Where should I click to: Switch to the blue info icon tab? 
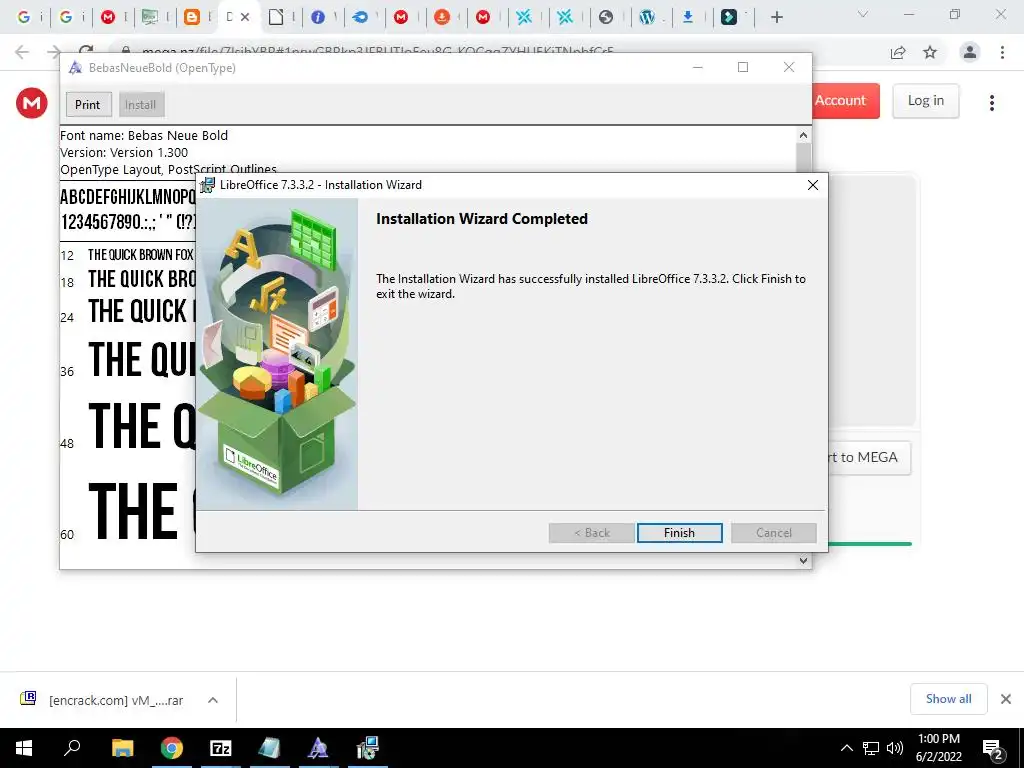point(318,17)
